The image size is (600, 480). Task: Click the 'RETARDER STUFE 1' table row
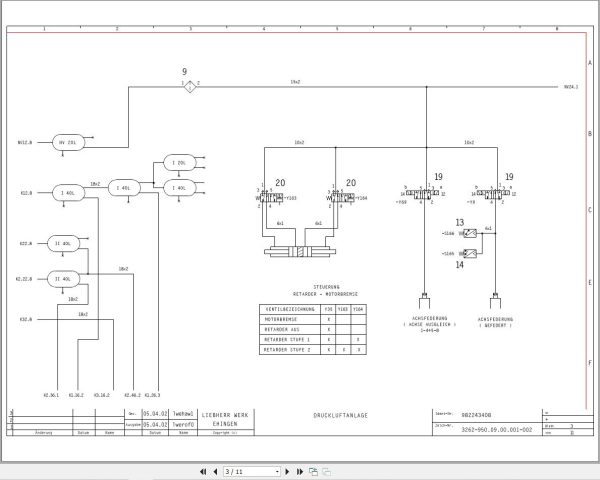[313, 340]
